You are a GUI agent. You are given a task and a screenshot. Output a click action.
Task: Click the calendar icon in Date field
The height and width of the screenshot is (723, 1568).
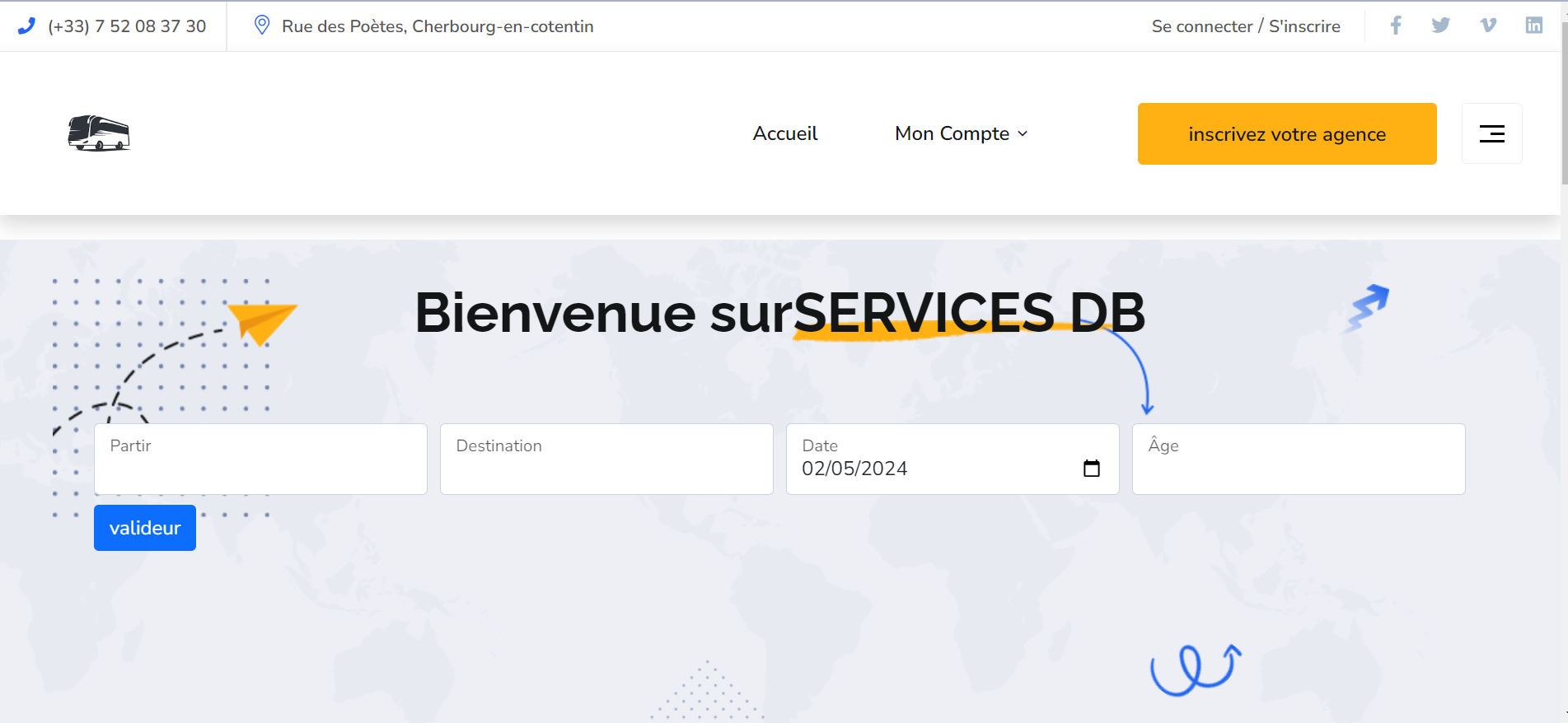1091,469
